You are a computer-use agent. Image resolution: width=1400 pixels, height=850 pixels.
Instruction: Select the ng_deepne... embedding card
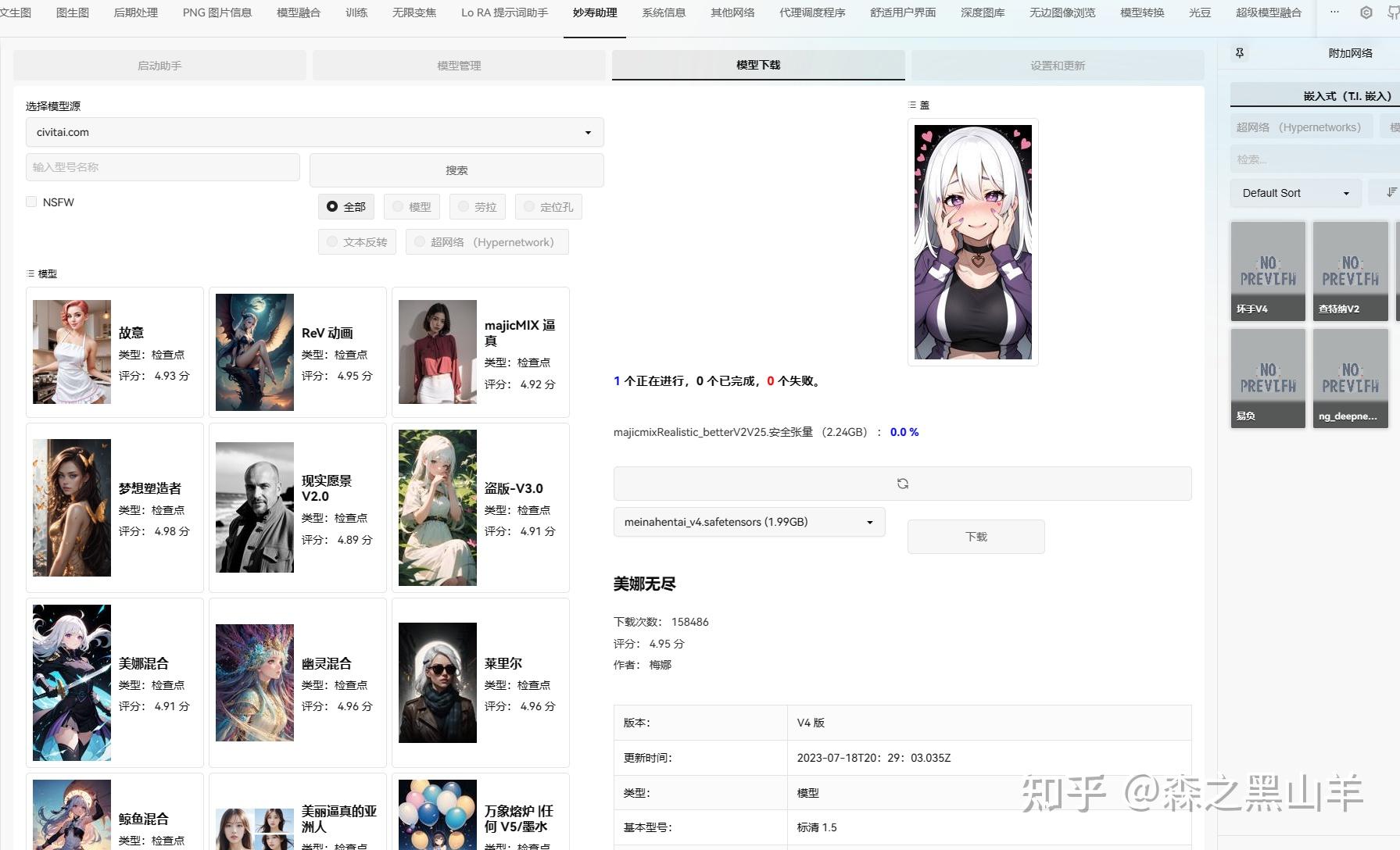pos(1350,378)
